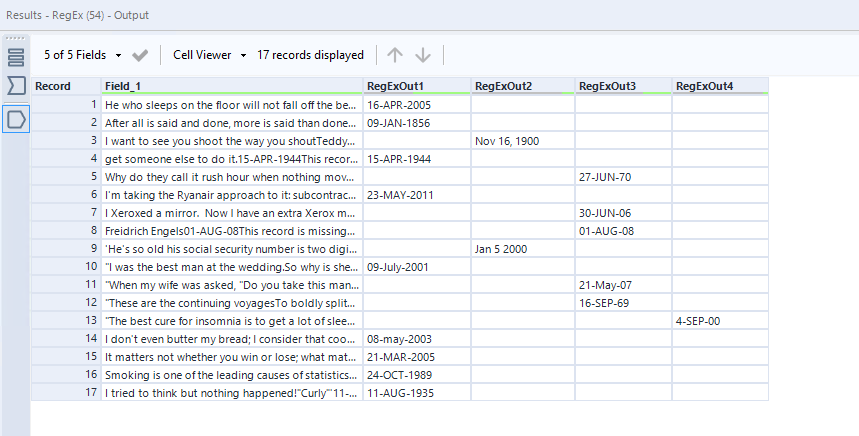Click the cell with 4-SEP-00
Image resolution: width=859 pixels, height=436 pixels.
tap(719, 321)
